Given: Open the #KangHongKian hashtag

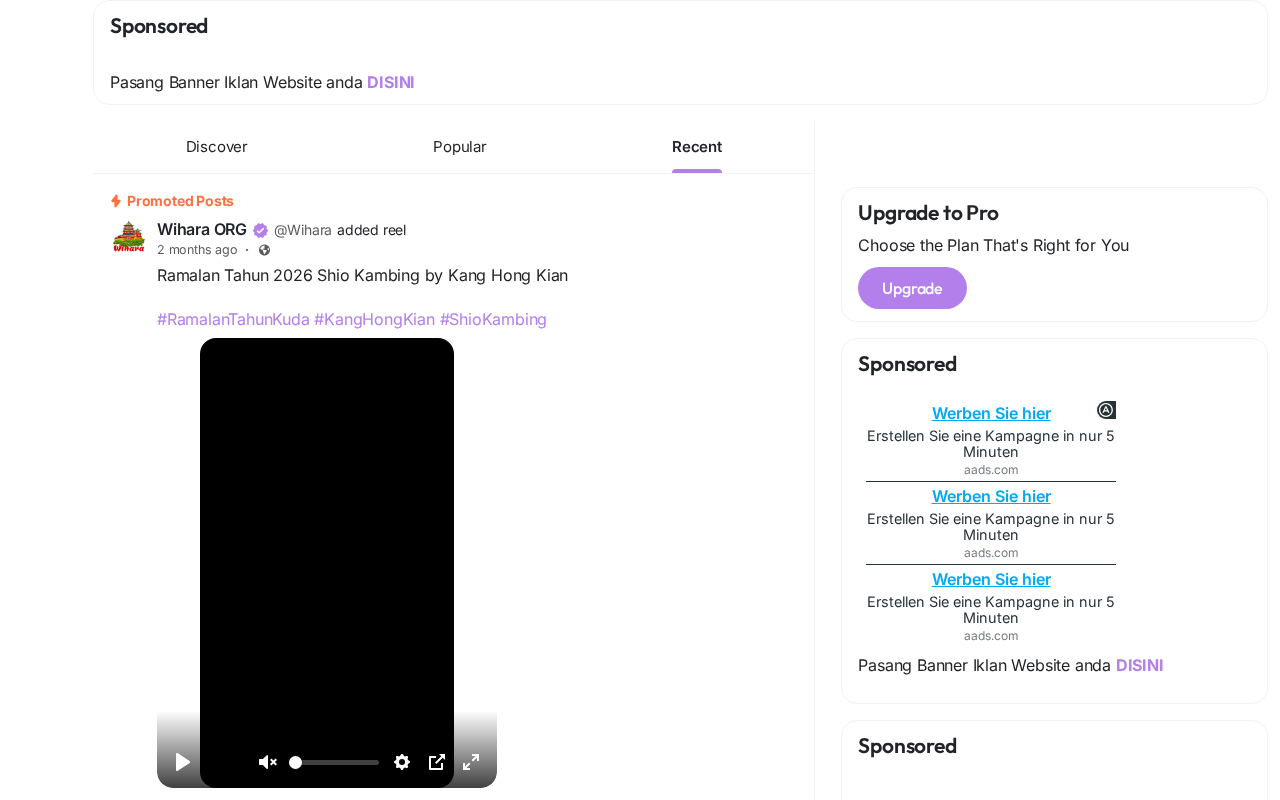Looking at the screenshot, I should pos(374,319).
